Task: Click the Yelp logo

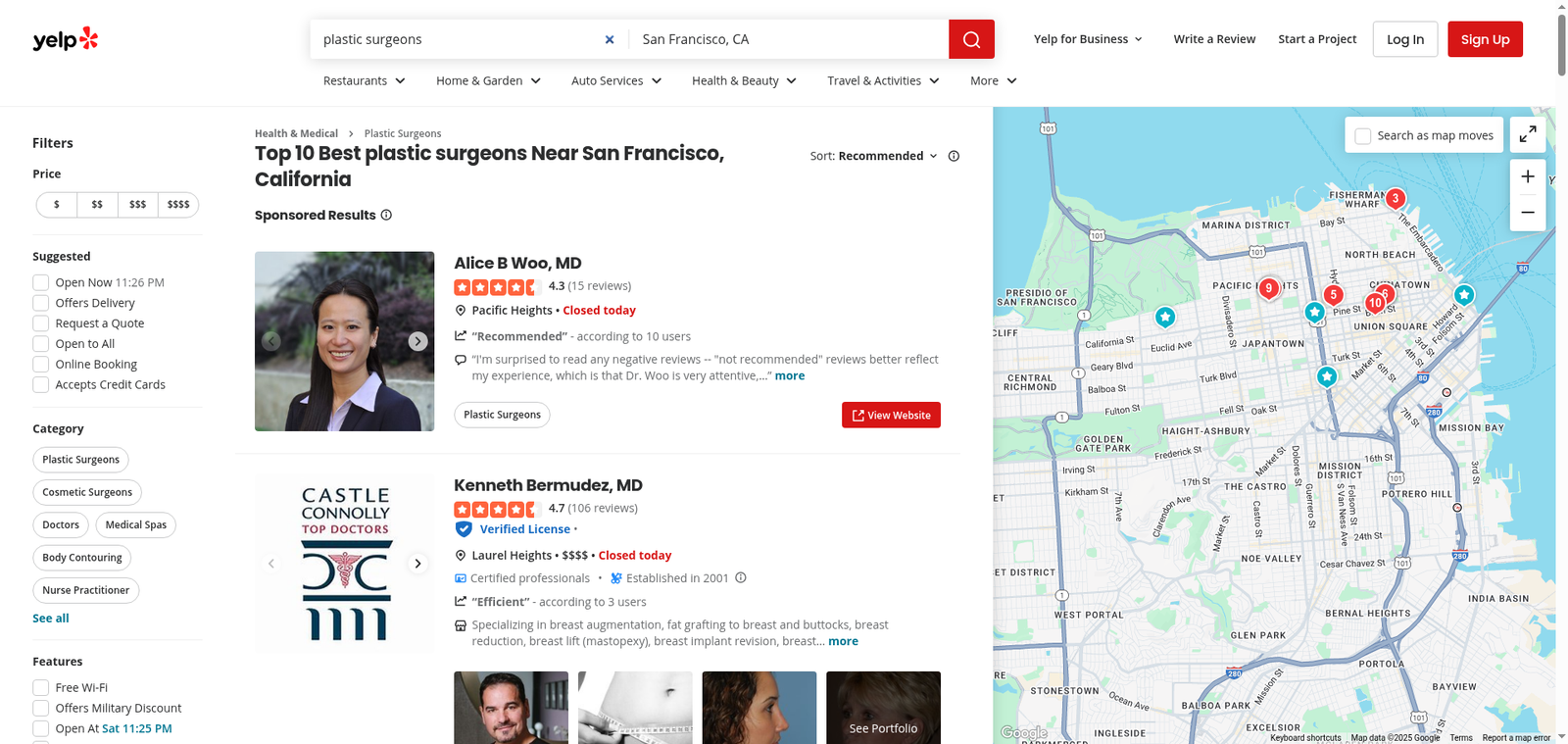Action: (66, 39)
